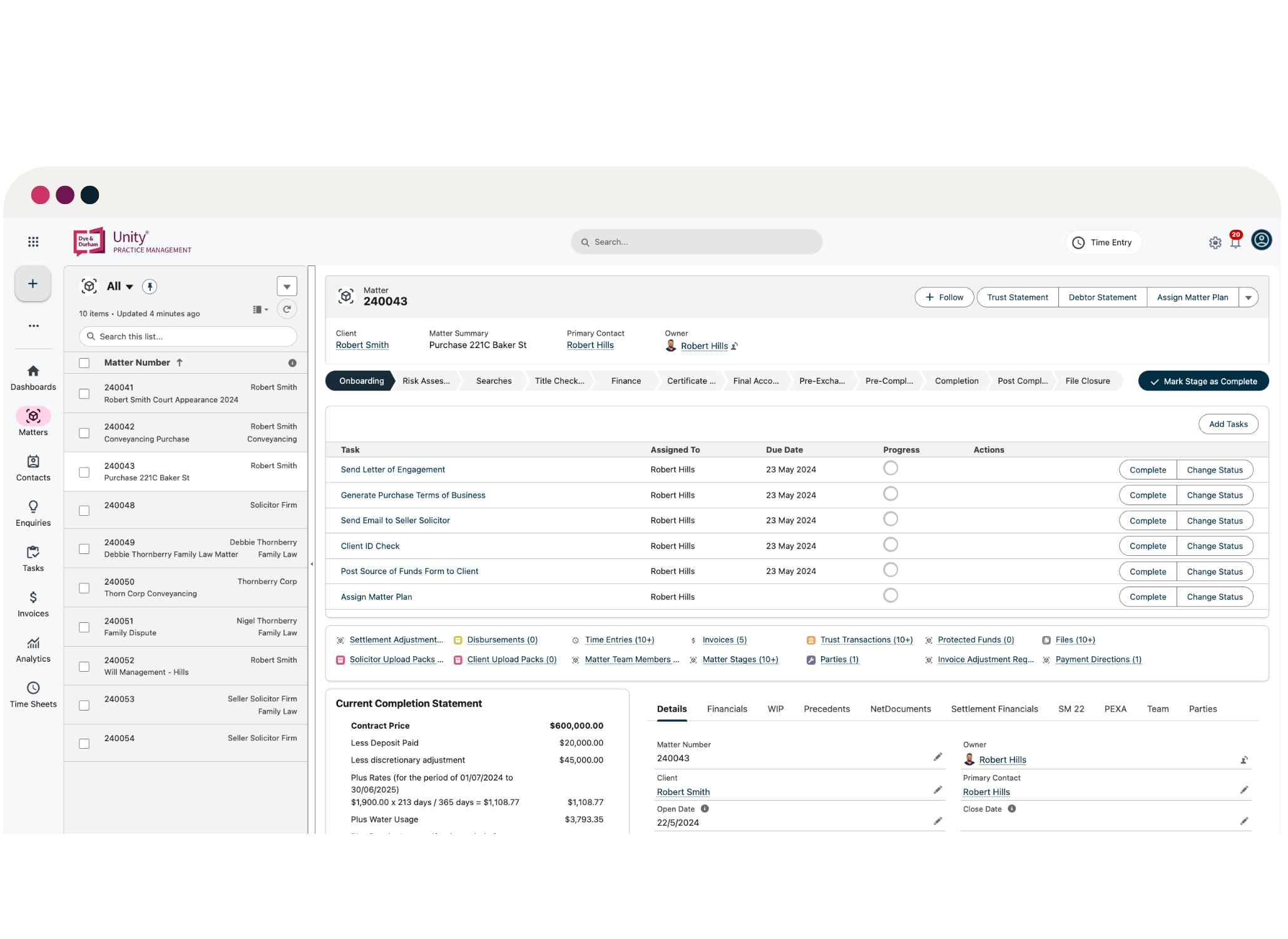Click Mark Stage as Complete
1288x939 pixels.
coord(1202,381)
